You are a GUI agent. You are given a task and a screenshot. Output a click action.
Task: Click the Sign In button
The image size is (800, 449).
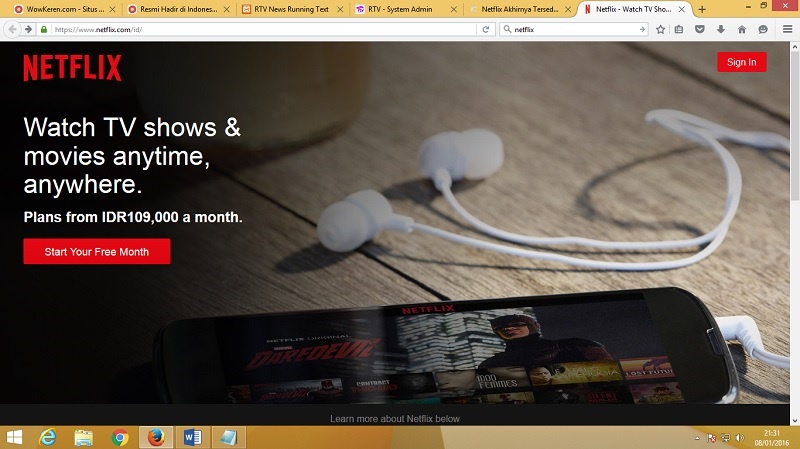(741, 62)
